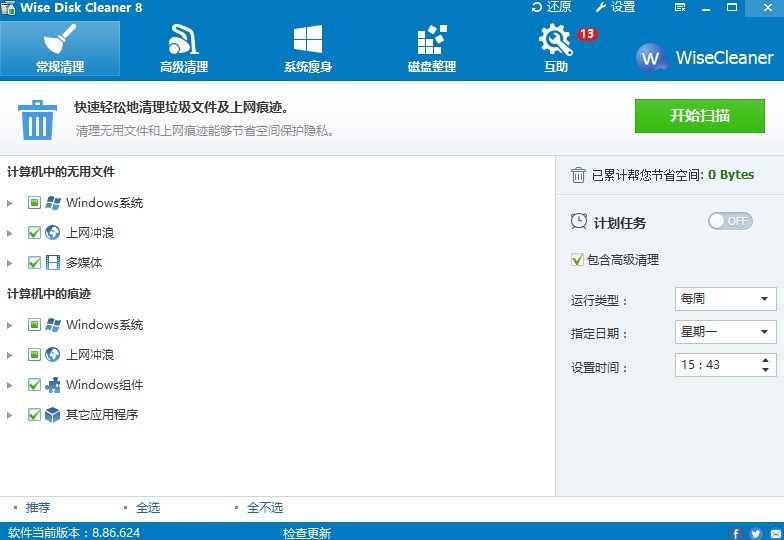Open the 系统瘦身 Windows logo tab
The height and width of the screenshot is (540, 784).
[x=308, y=48]
